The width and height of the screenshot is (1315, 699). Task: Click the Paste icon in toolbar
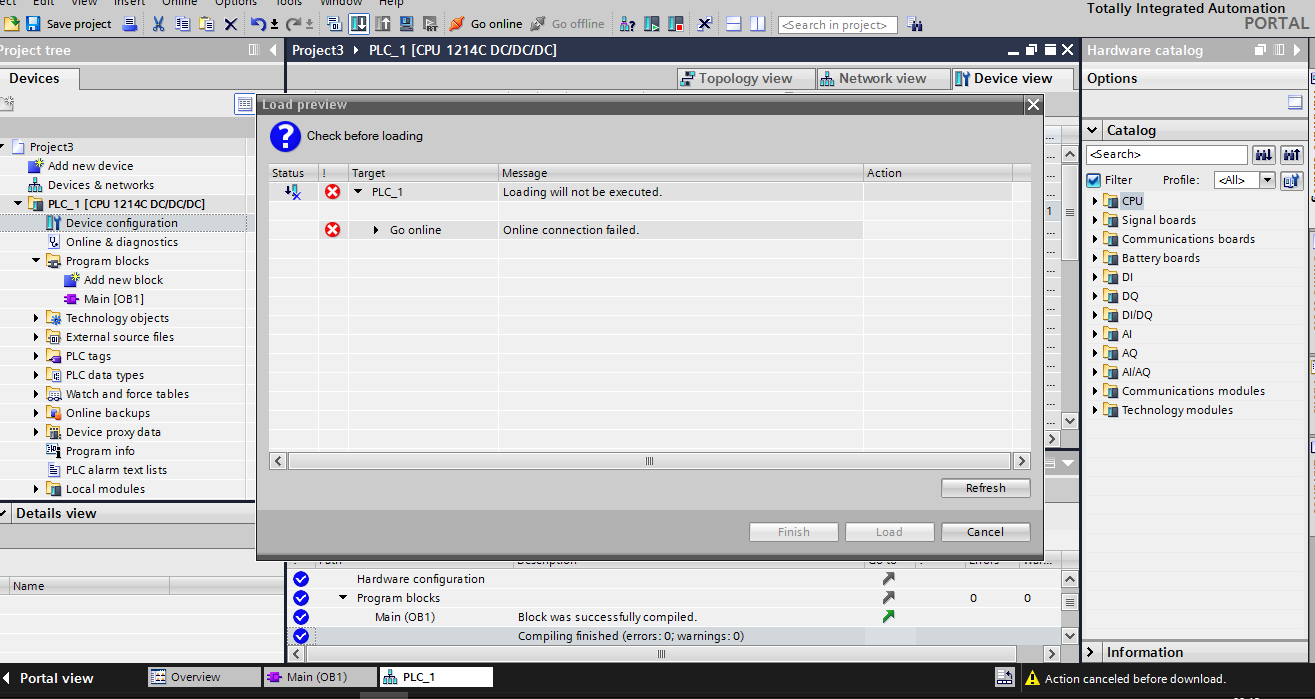(206, 24)
